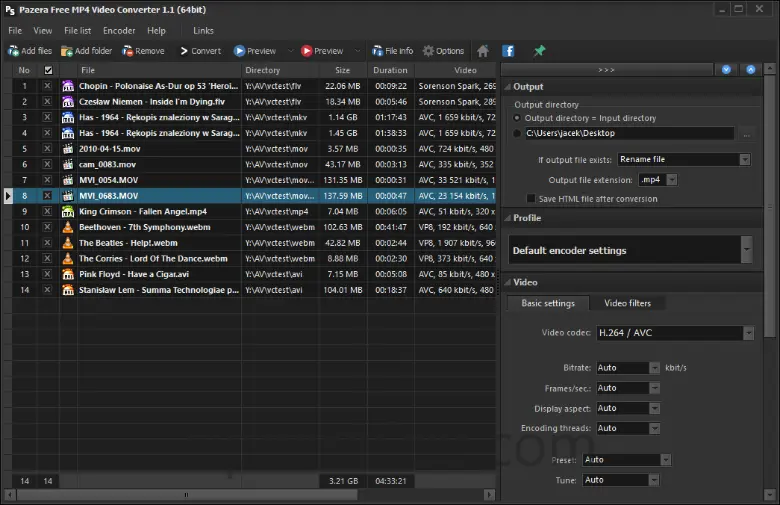Select the custom output path radio button
The image size is (780, 505).
(517, 133)
